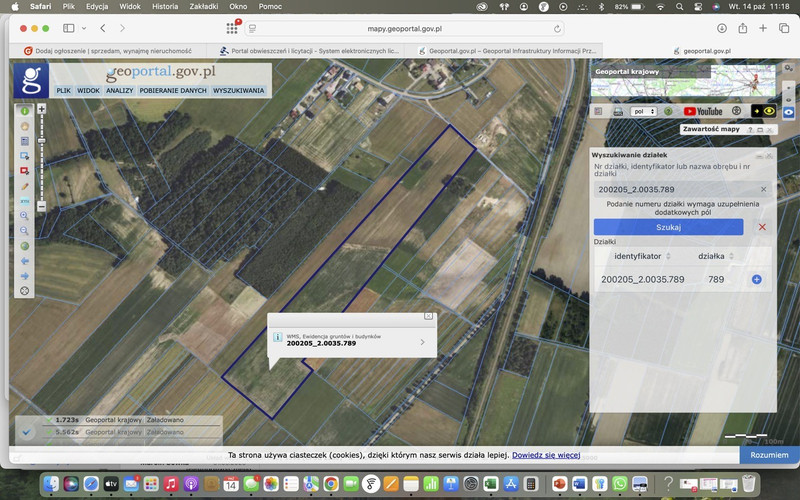This screenshot has height=500, width=800.
Task: Open the 'pol' language dropdown
Action: tap(643, 111)
